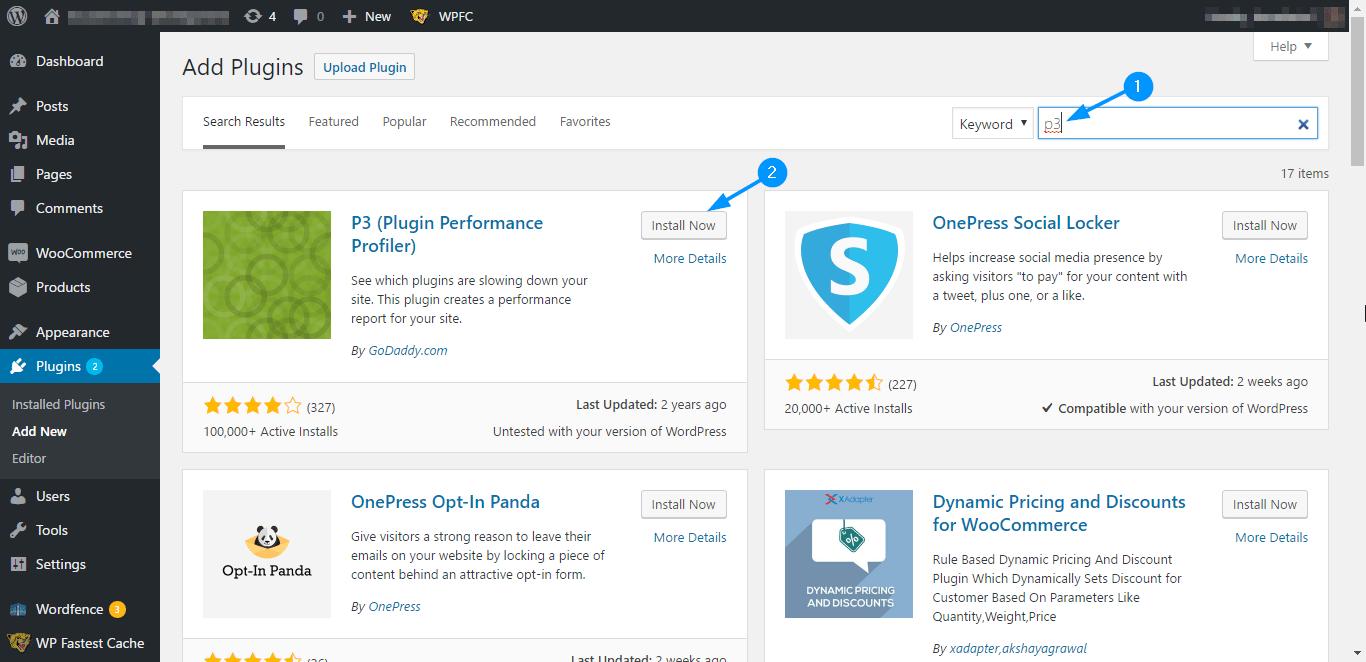Click the Dynamic Pricing plugin thumbnail
This screenshot has height=662, width=1366.
click(849, 554)
